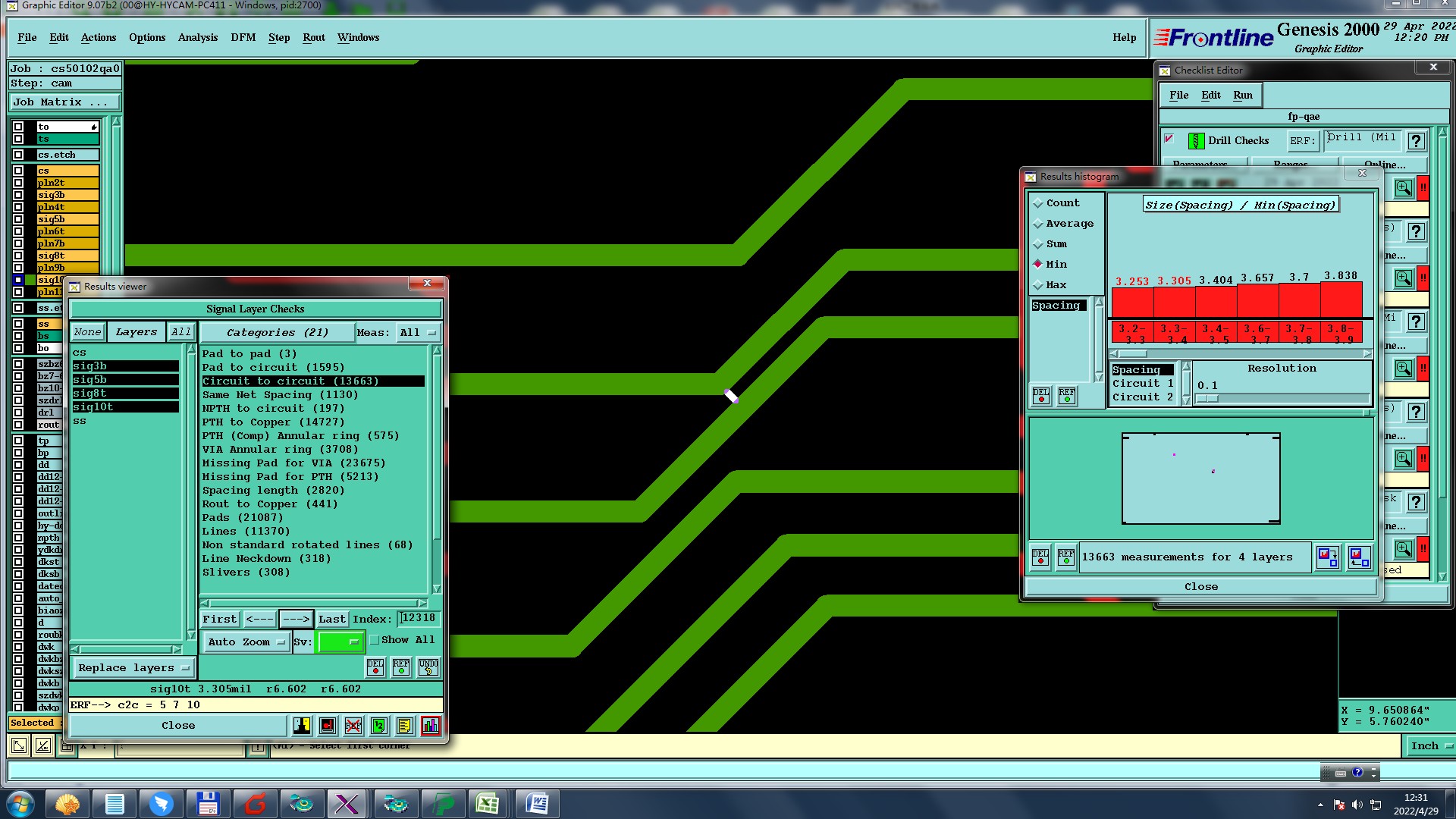
Task: Open the Auto Zoom dropdown
Action: pyautogui.click(x=246, y=642)
